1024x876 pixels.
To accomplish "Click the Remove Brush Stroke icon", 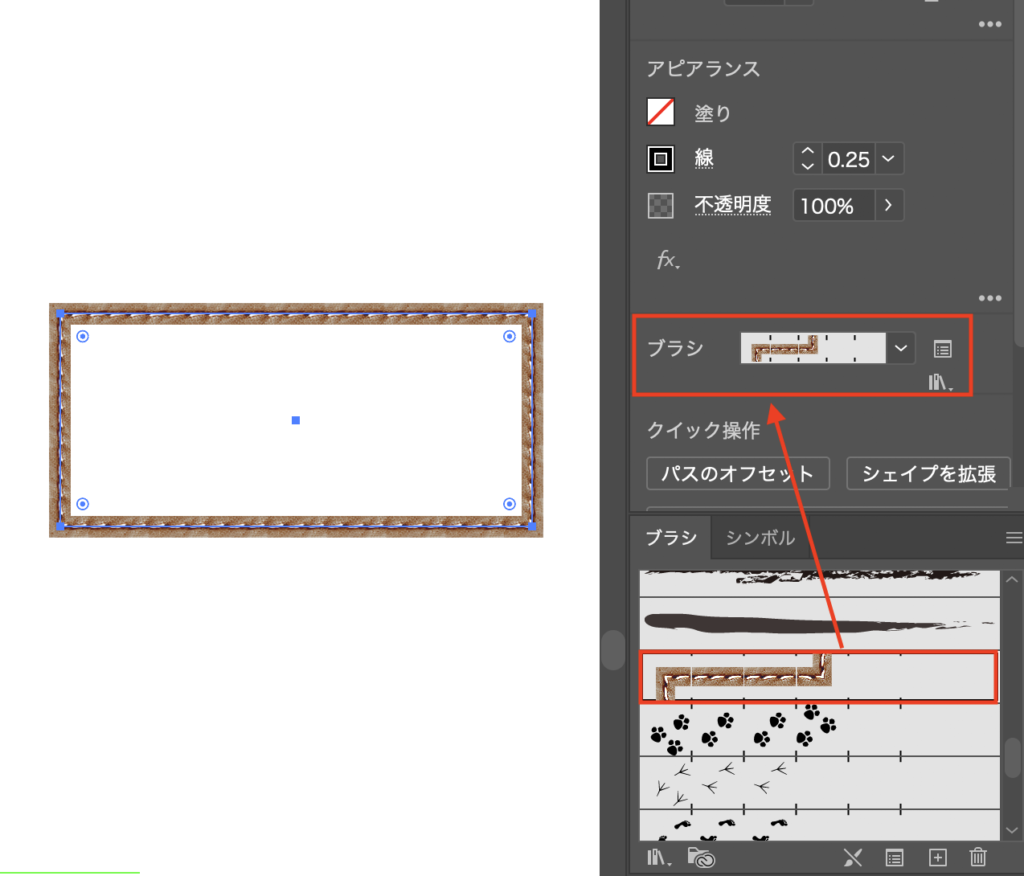I will [x=852, y=857].
